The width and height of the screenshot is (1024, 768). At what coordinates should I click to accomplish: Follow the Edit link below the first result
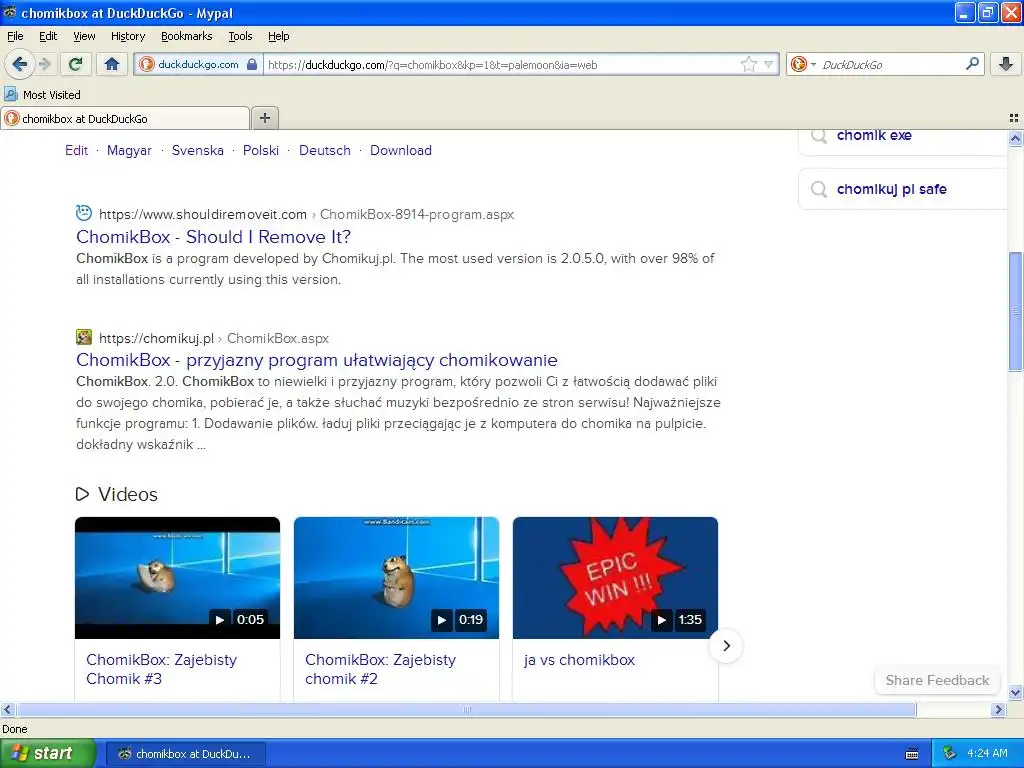point(76,150)
